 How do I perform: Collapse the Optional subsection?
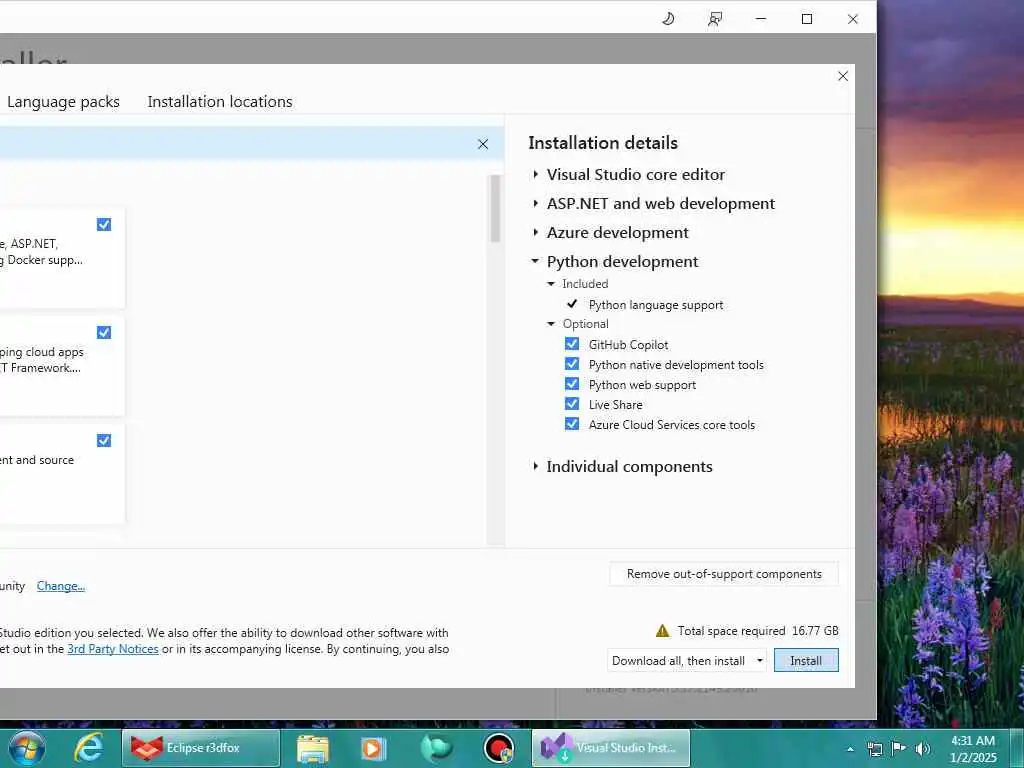551,324
